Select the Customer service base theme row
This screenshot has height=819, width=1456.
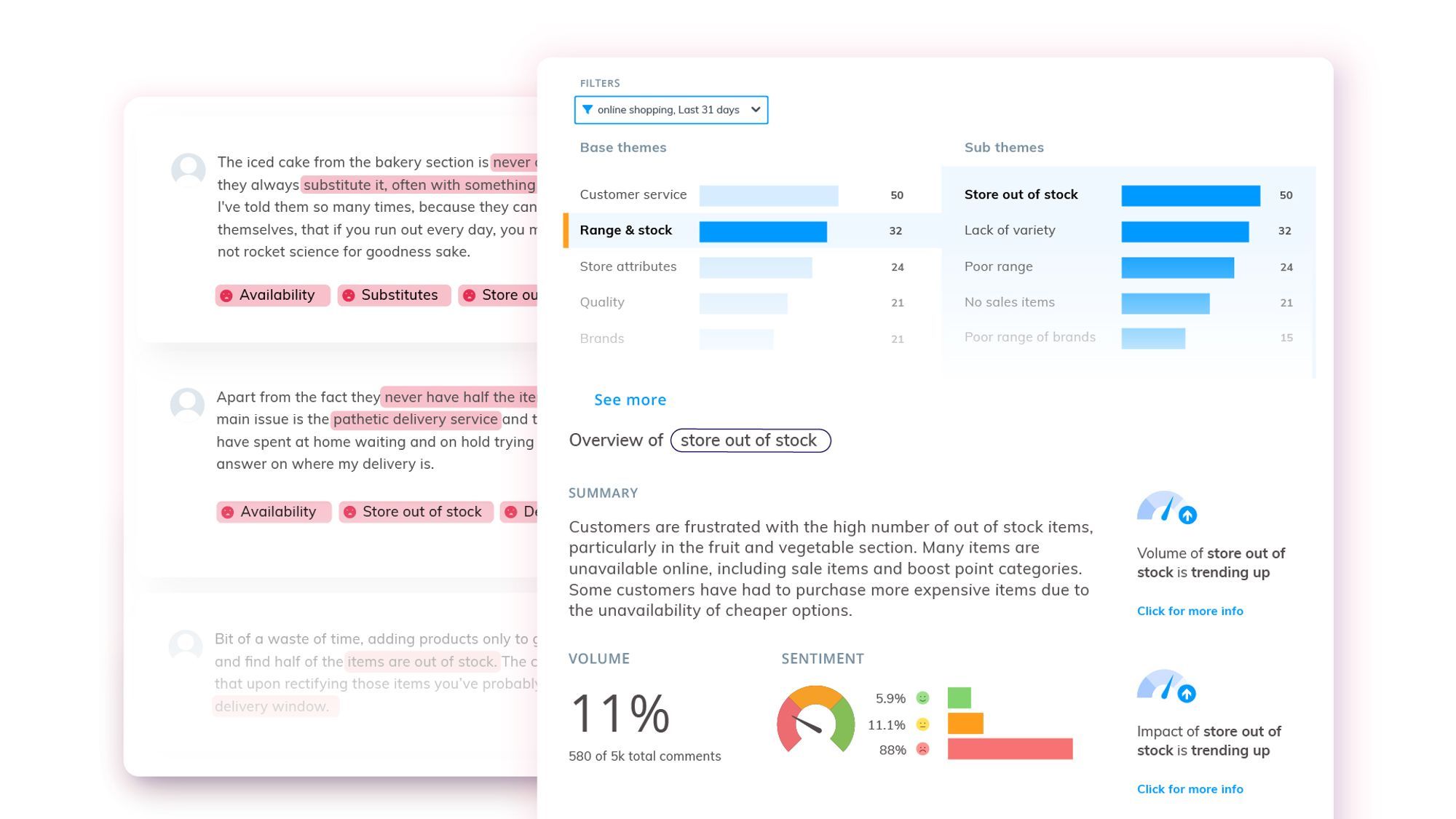point(739,194)
